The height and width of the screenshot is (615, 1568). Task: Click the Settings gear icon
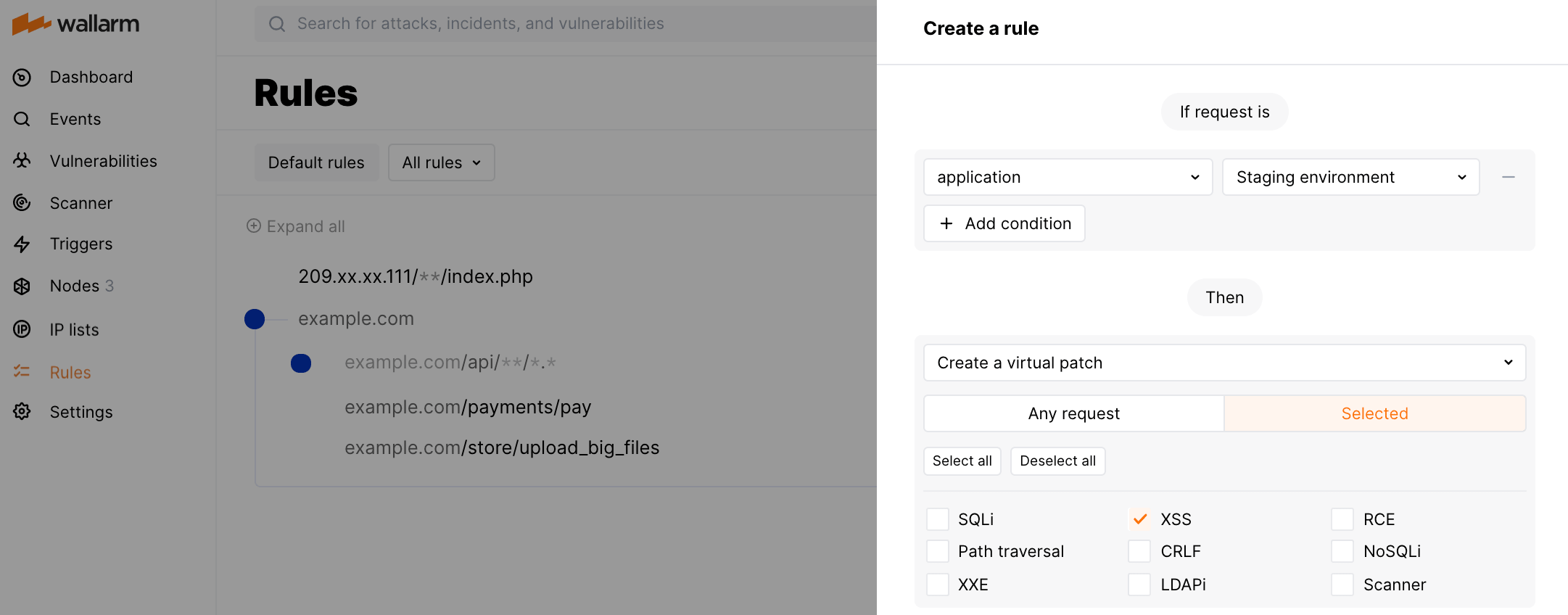[22, 412]
